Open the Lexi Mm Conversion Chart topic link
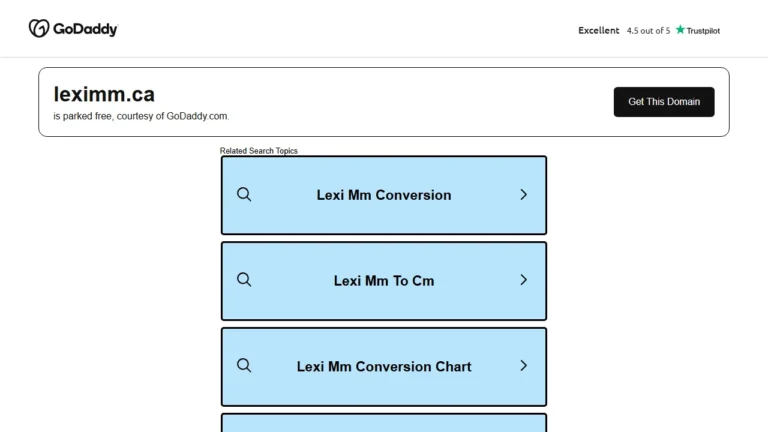Screen dimensions: 768x432 tap(384, 366)
